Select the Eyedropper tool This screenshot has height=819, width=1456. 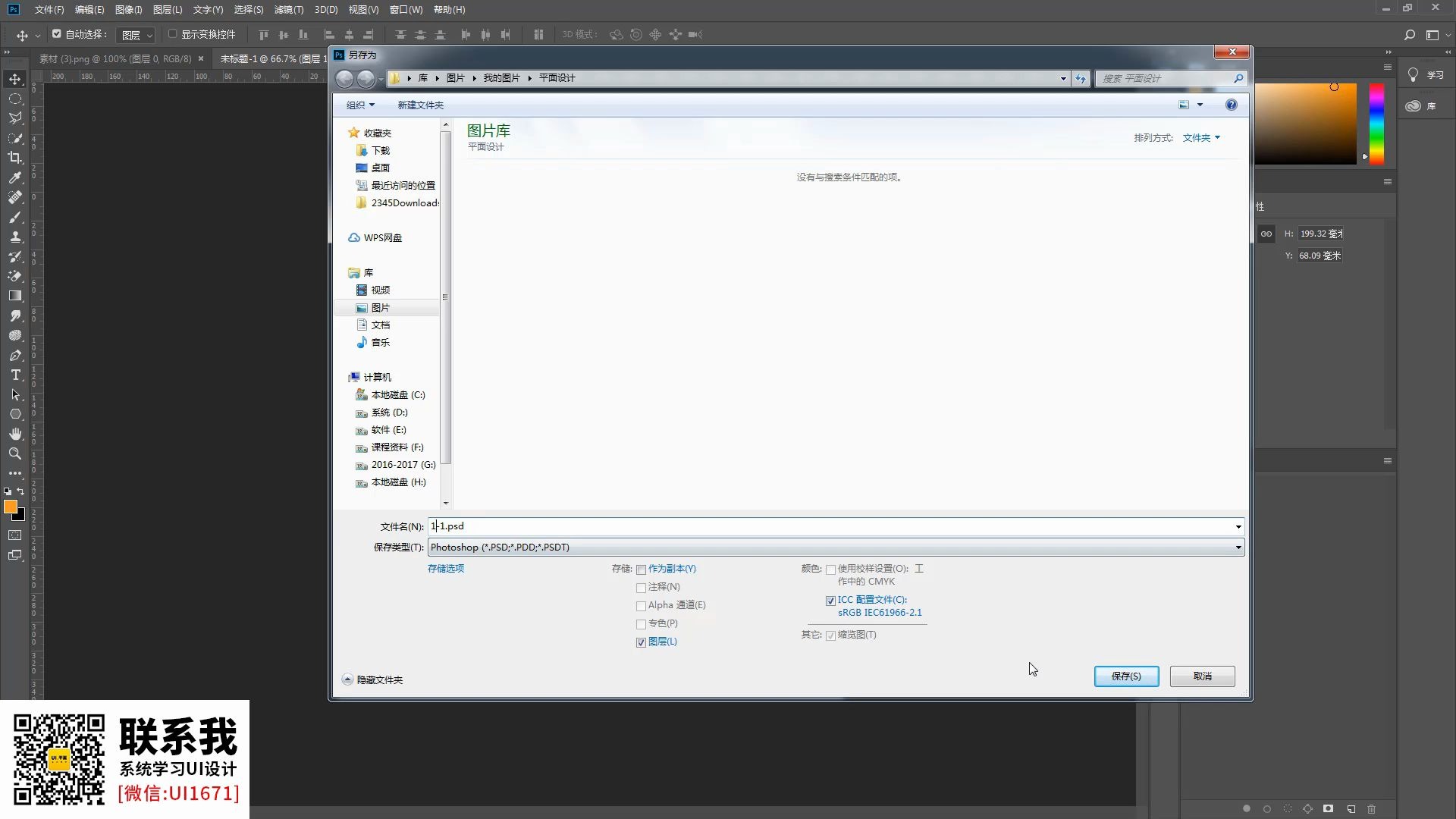point(15,177)
